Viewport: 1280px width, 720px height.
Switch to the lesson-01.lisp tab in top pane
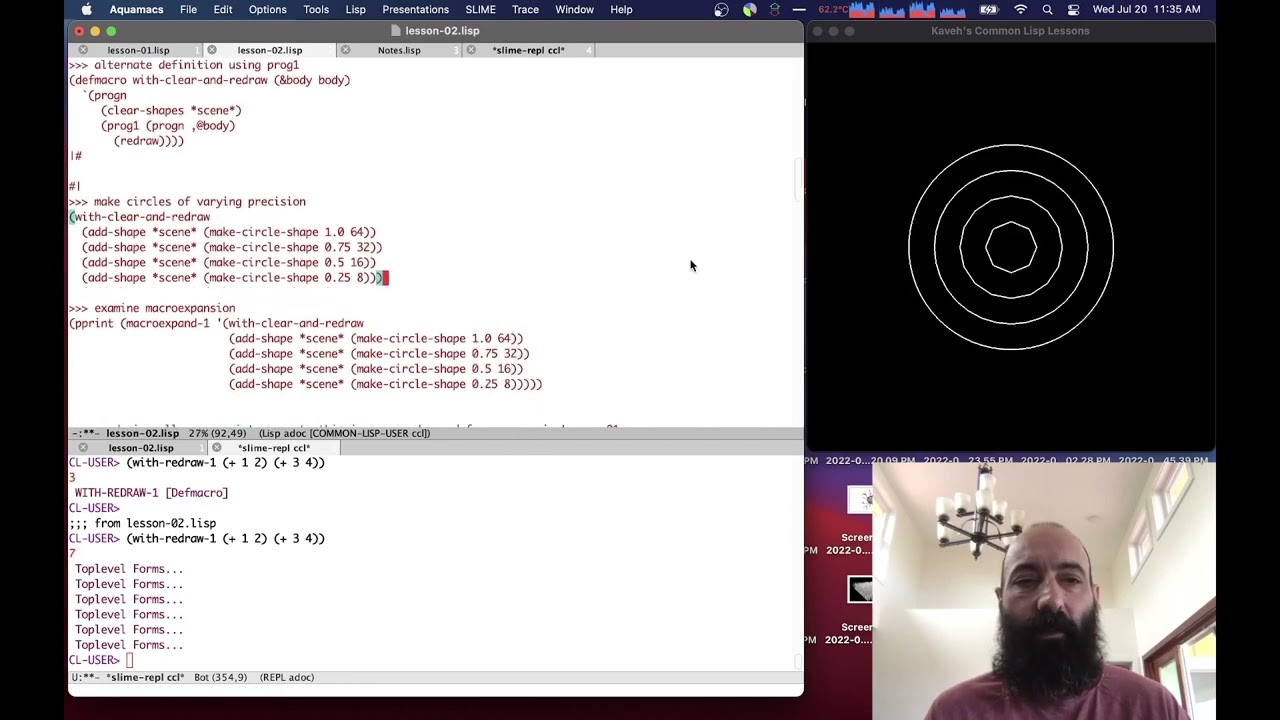pyautogui.click(x=138, y=50)
